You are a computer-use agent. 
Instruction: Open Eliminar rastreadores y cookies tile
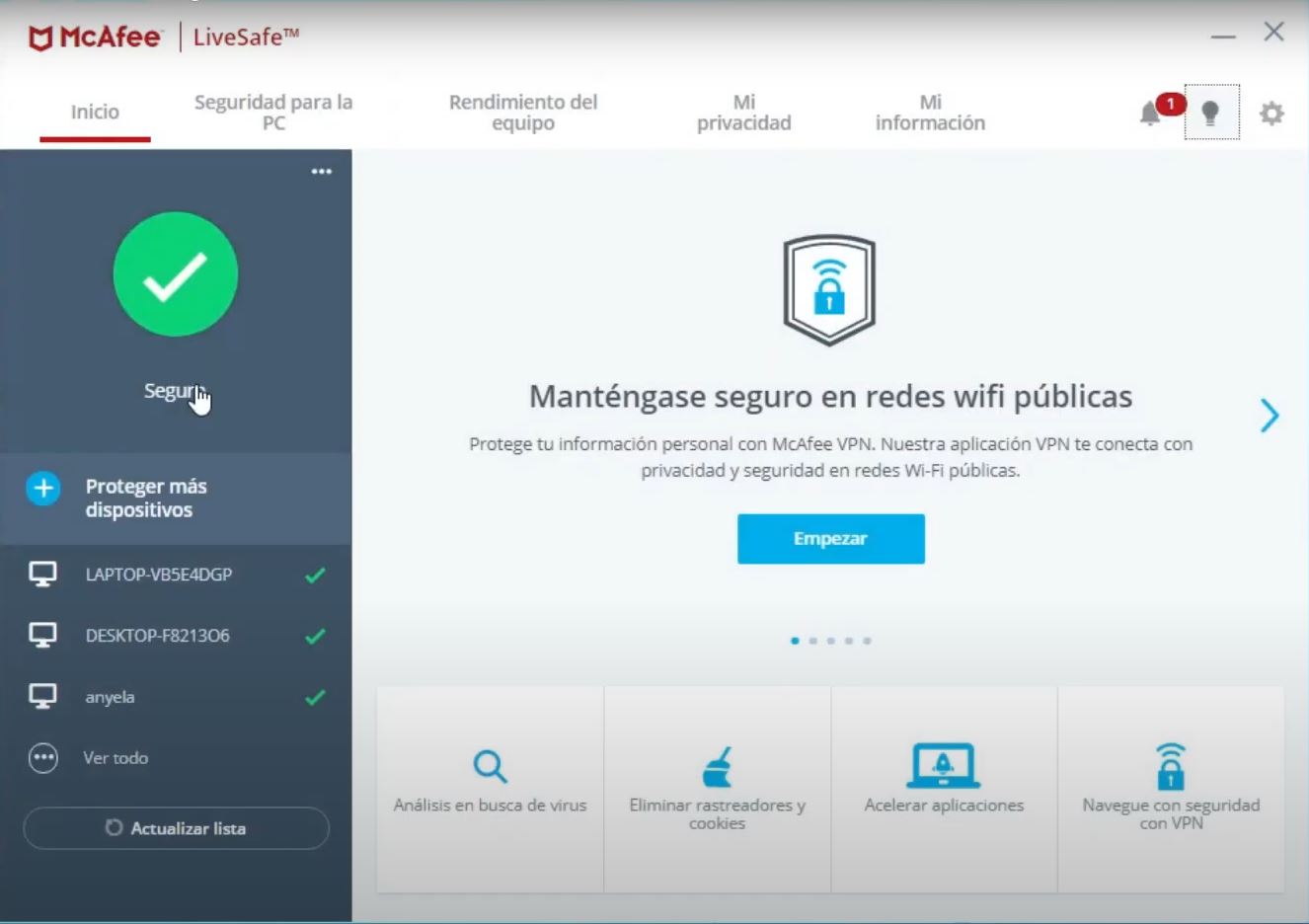click(x=718, y=790)
